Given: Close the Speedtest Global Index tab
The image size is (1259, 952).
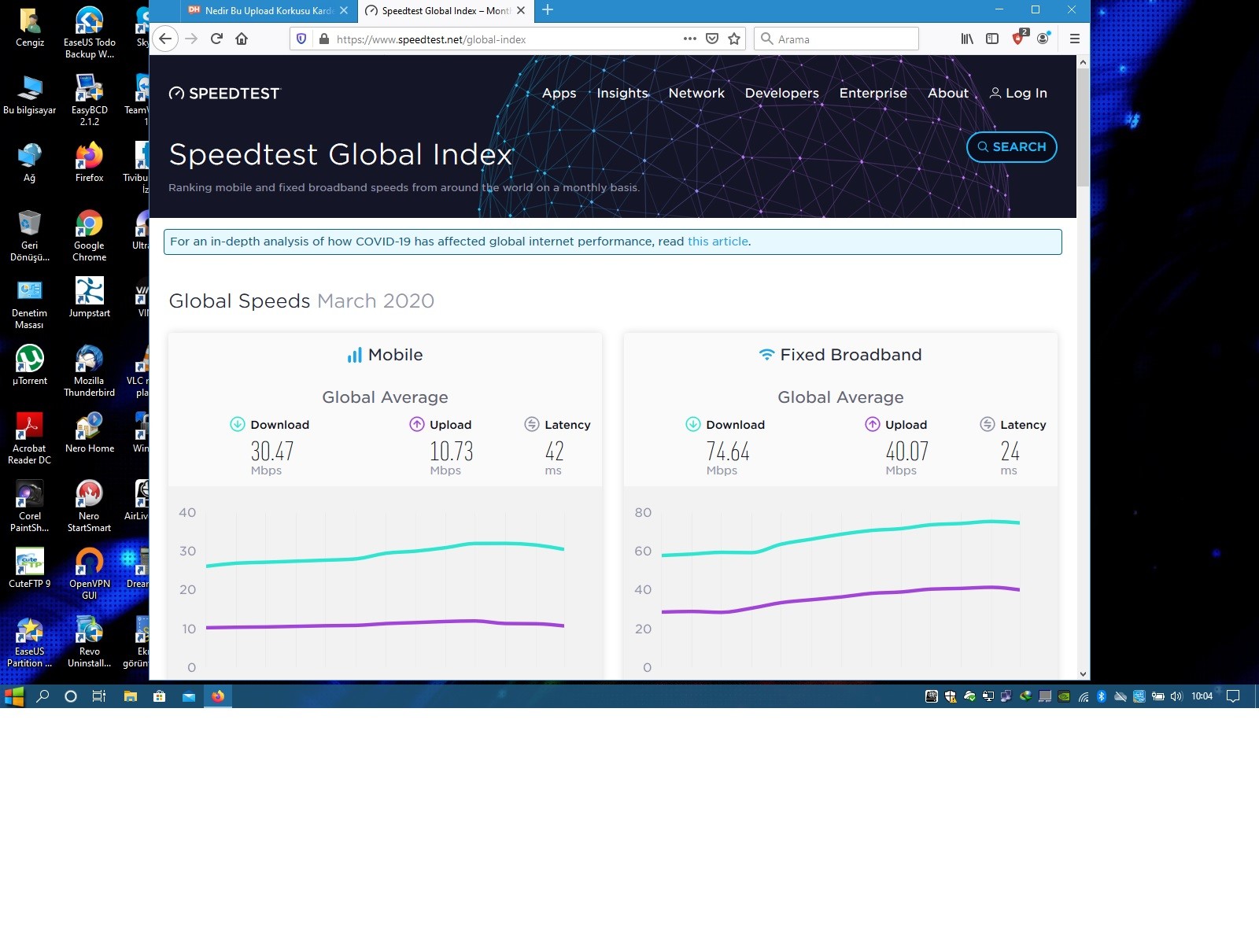Looking at the screenshot, I should point(521,11).
